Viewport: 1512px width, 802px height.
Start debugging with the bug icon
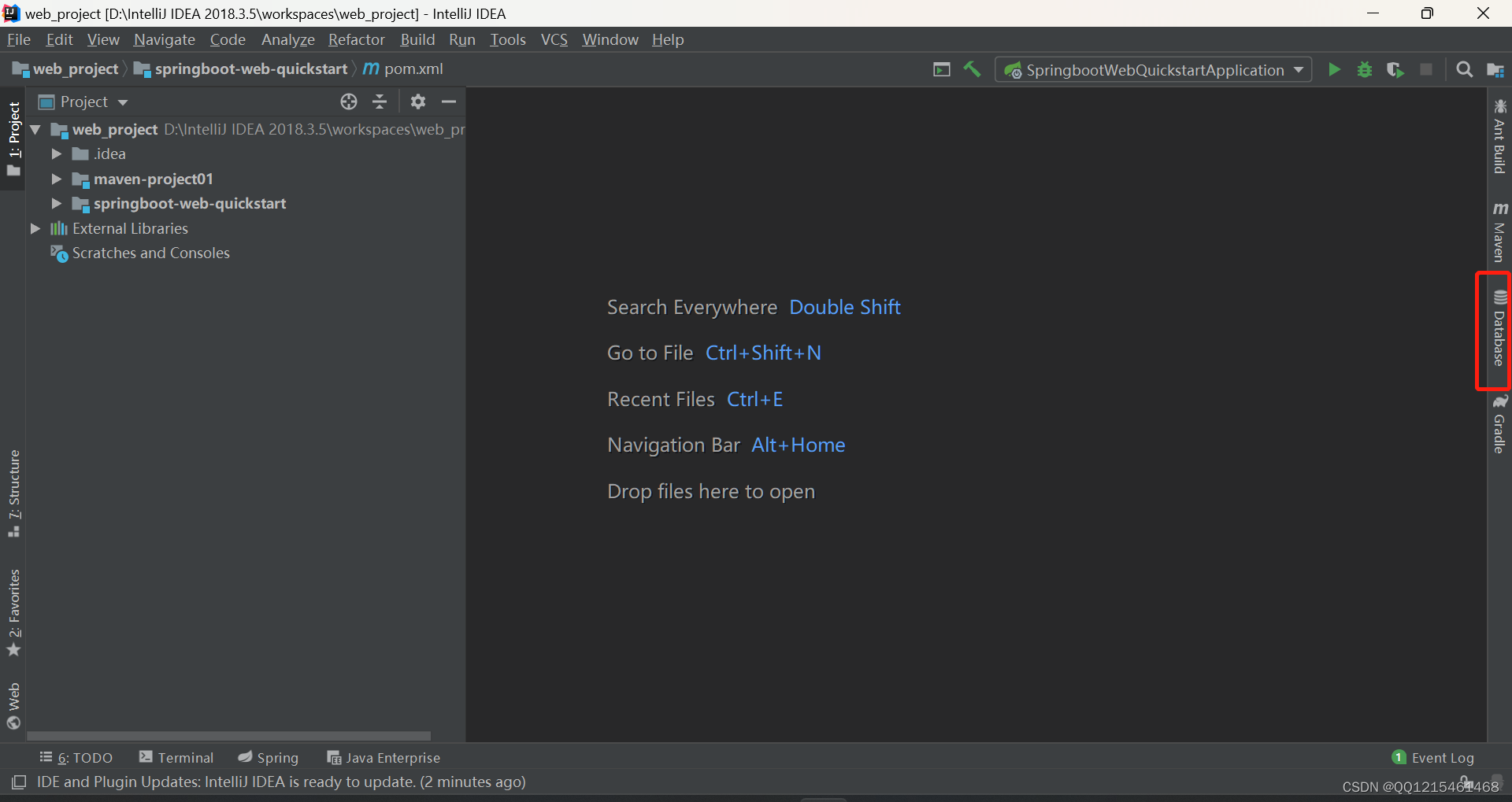(x=1365, y=70)
